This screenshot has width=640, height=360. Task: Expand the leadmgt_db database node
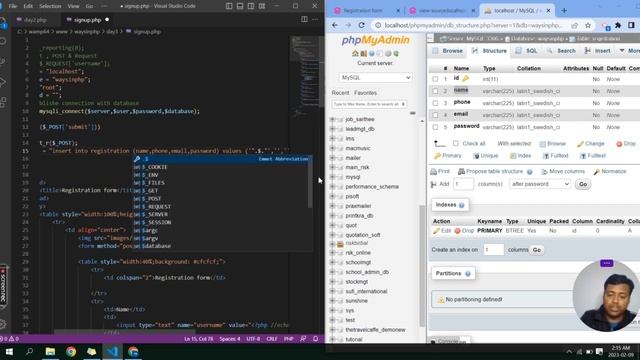332,129
